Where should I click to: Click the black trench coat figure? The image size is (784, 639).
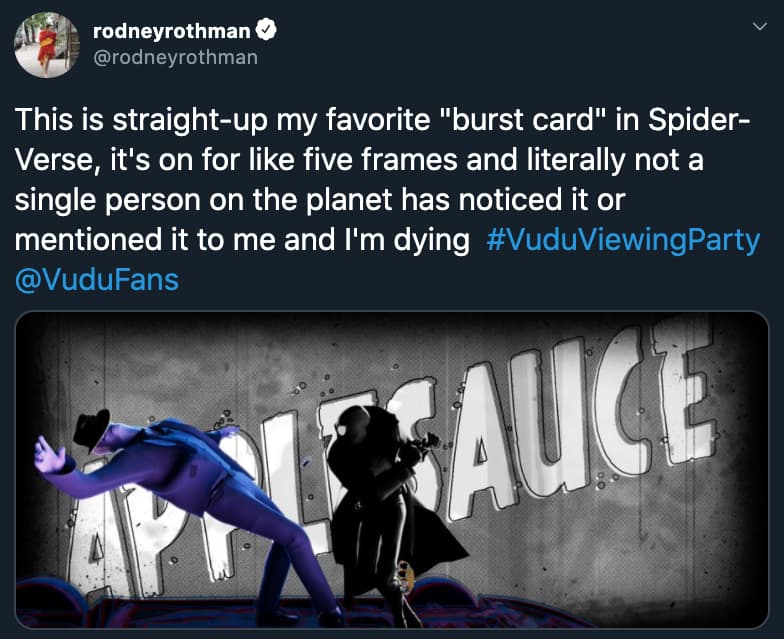pyautogui.click(x=395, y=500)
